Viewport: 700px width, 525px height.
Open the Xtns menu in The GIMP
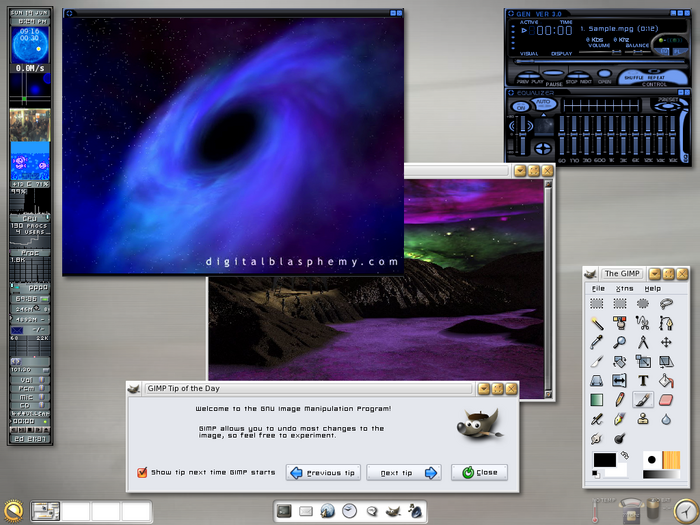[624, 288]
